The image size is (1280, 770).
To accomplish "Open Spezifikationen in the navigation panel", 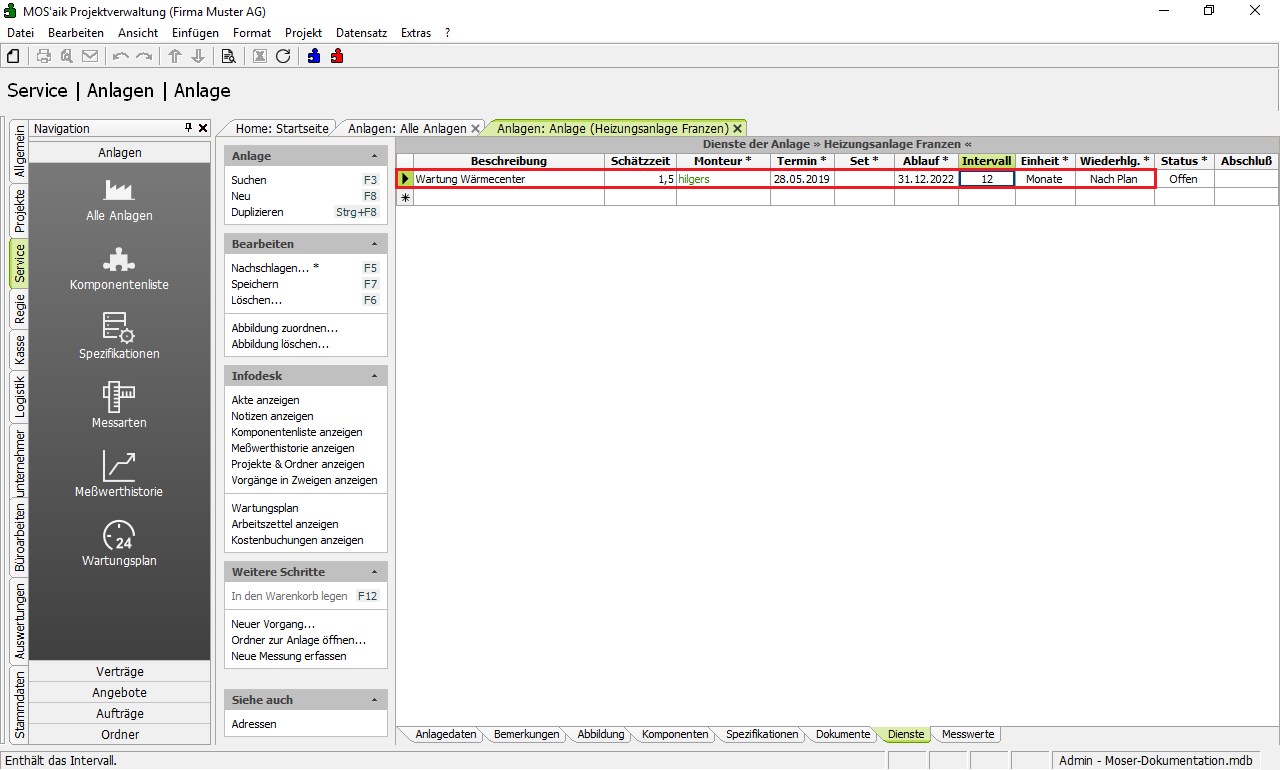I will [119, 337].
